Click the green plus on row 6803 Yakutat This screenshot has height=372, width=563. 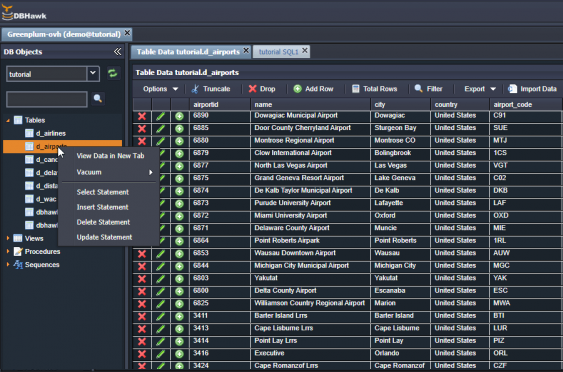(x=180, y=279)
